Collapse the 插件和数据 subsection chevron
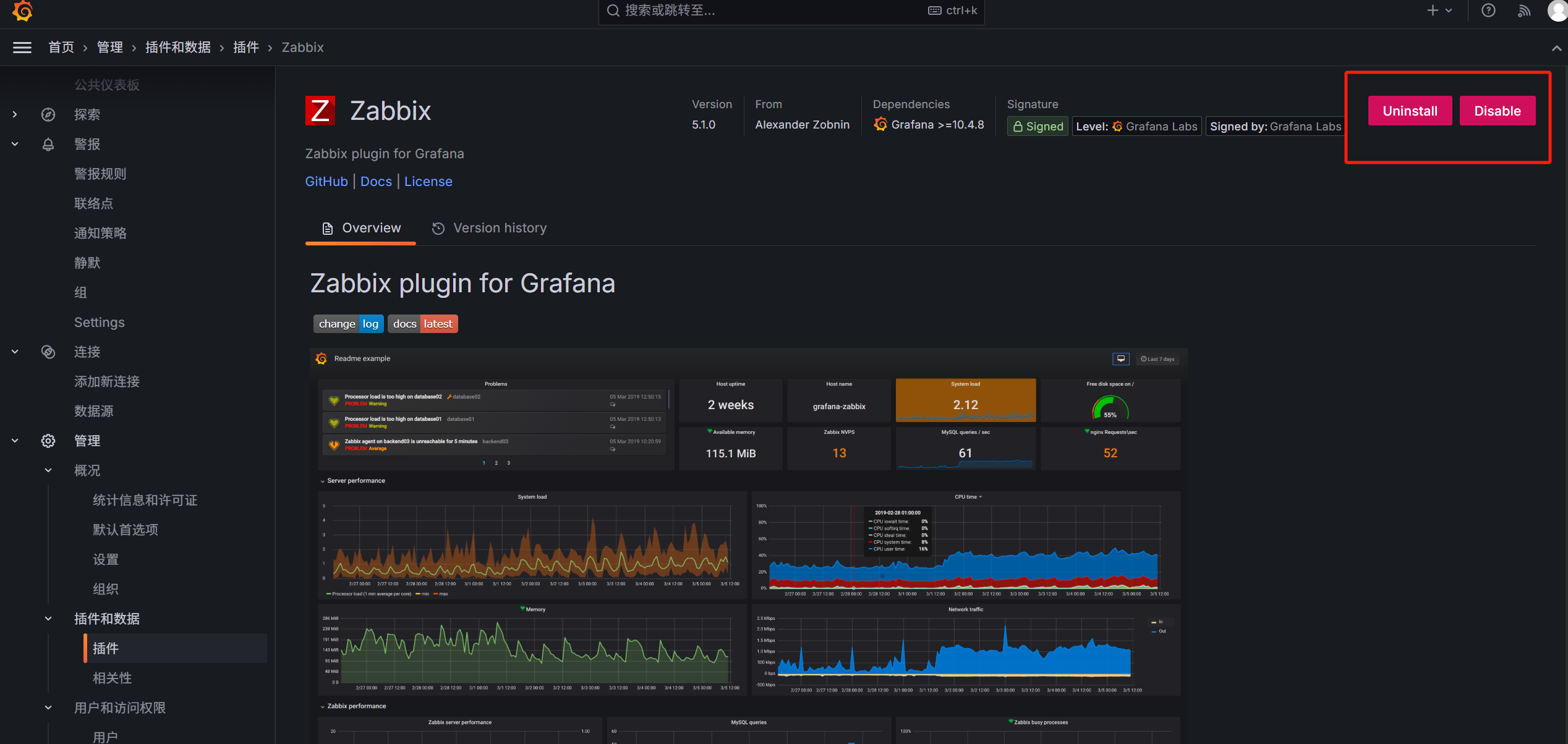 (x=48, y=619)
